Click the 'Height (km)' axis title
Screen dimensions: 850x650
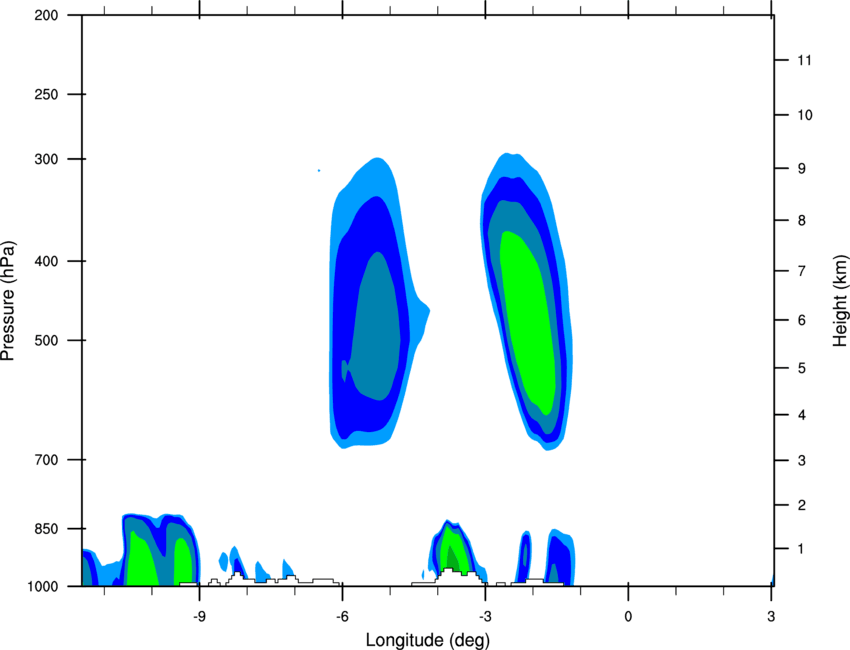pyautogui.click(x=840, y=301)
